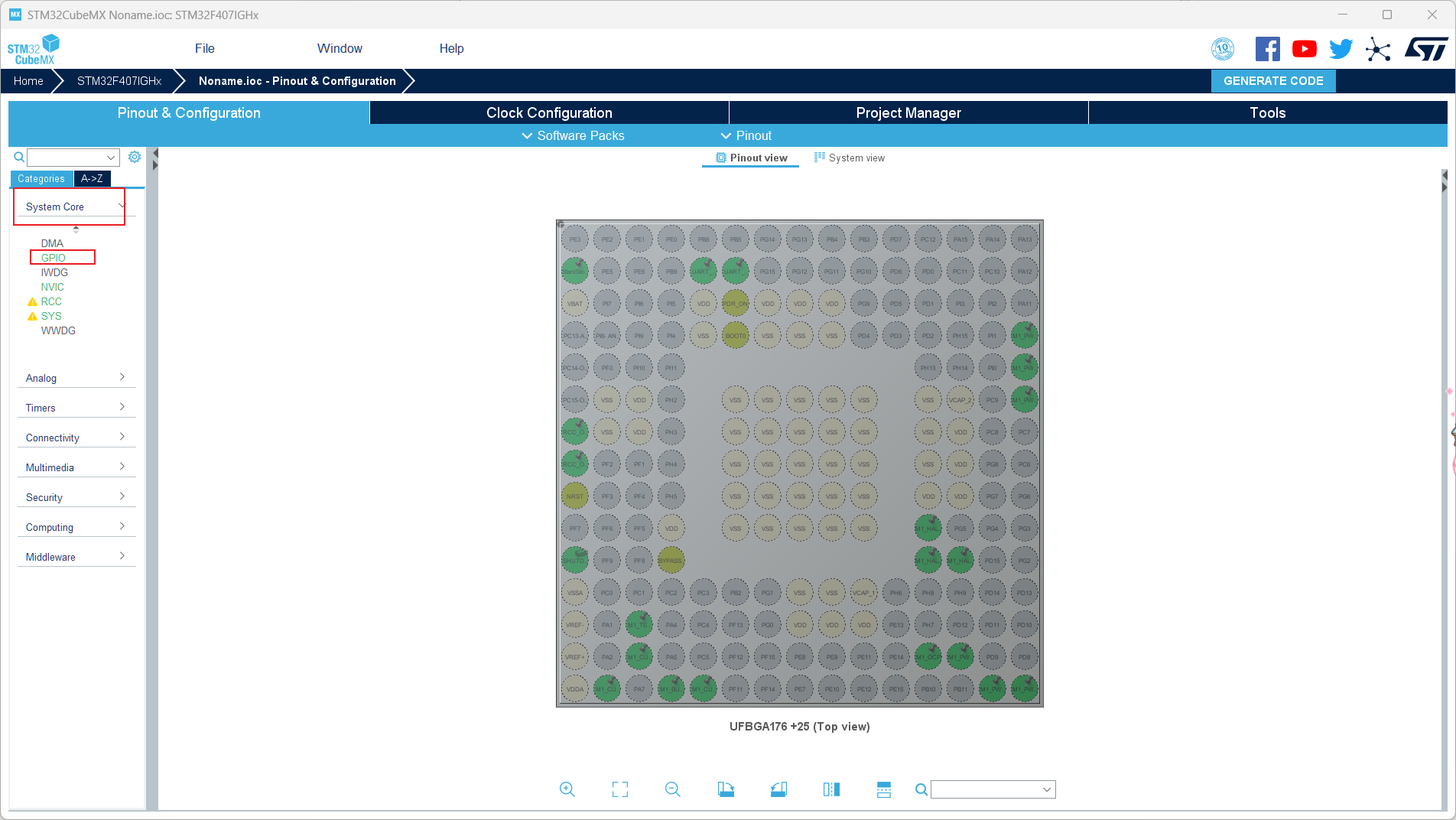This screenshot has height=820, width=1456.
Task: Select Pinout & Configuration tab
Action: (189, 112)
